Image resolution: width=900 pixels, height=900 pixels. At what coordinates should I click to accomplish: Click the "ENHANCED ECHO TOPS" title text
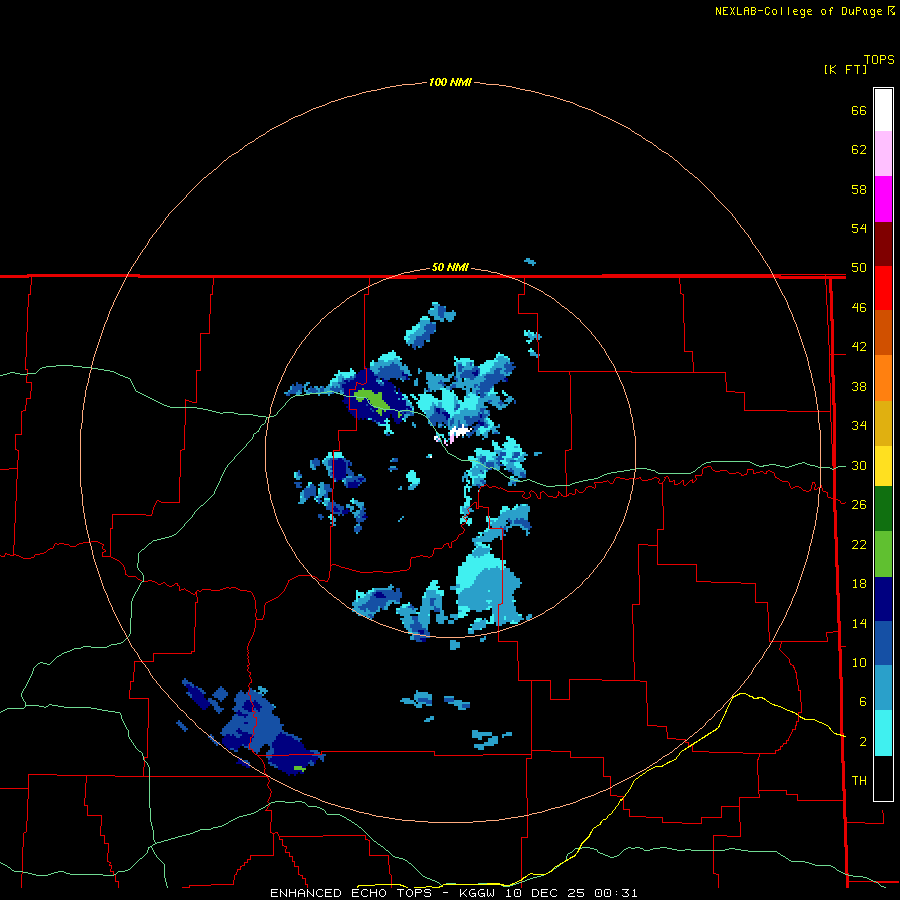click(351, 893)
